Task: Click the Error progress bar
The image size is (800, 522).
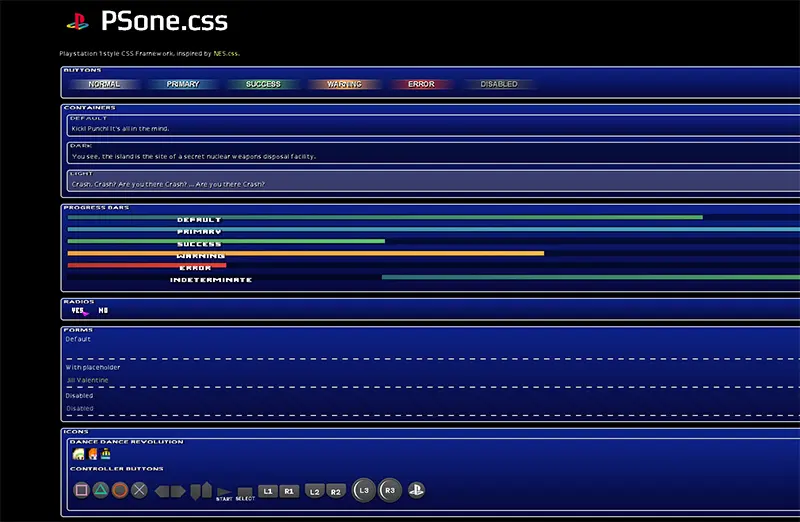Action: point(434,265)
